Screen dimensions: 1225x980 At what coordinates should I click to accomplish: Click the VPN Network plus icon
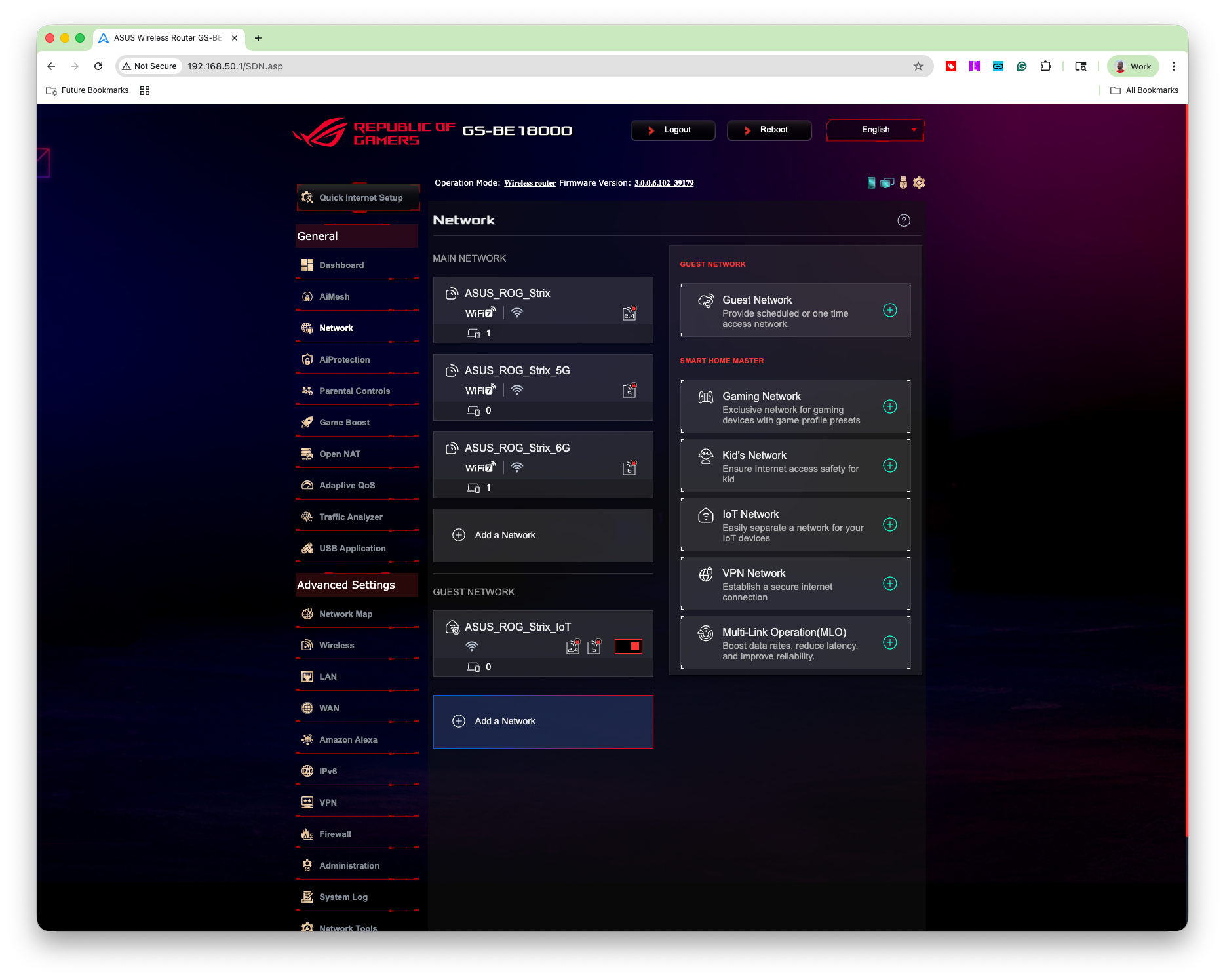[x=889, y=583]
